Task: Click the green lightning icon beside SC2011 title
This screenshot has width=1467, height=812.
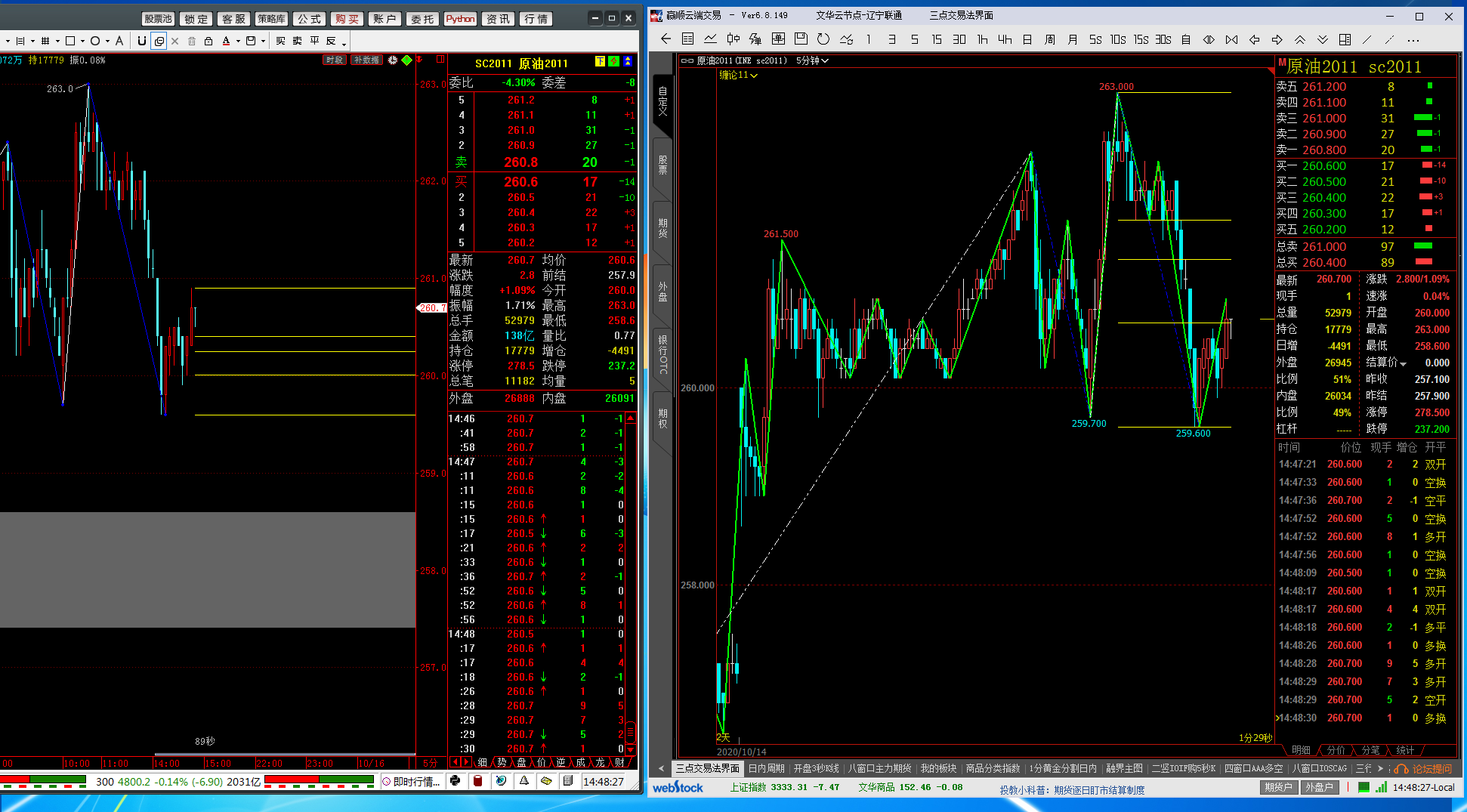Action: (614, 62)
